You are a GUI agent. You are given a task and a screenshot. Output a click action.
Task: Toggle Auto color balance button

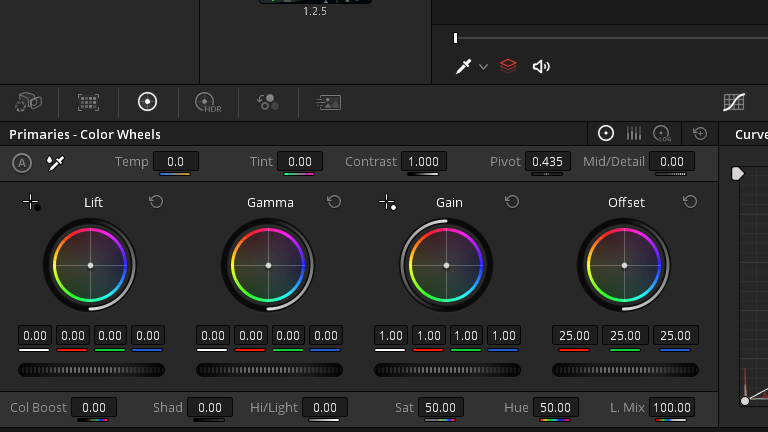pyautogui.click(x=22, y=163)
